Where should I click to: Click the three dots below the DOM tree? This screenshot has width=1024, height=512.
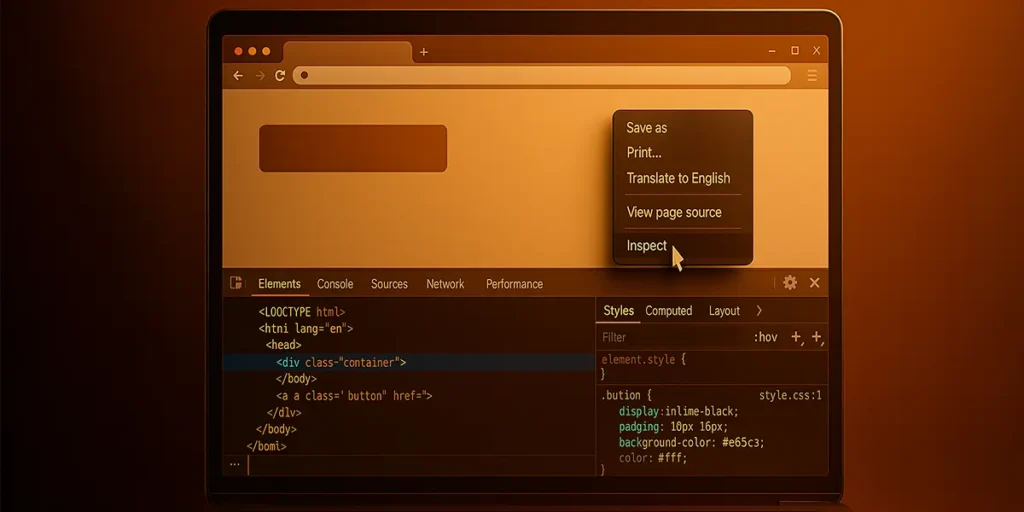(234, 464)
